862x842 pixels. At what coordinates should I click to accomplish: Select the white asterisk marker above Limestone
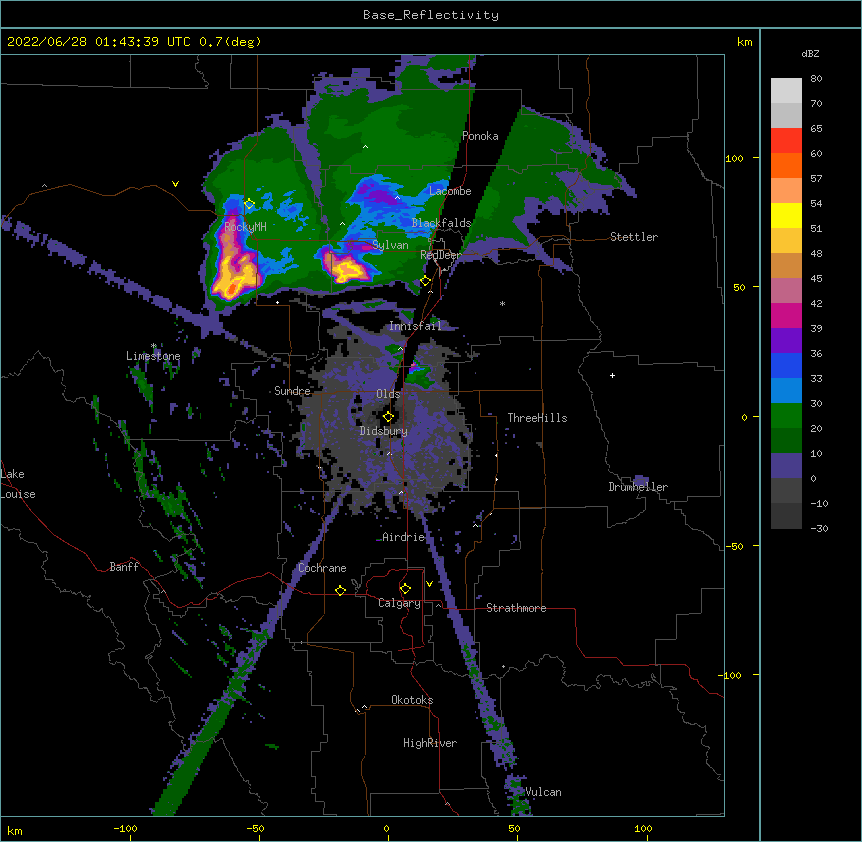[154, 346]
